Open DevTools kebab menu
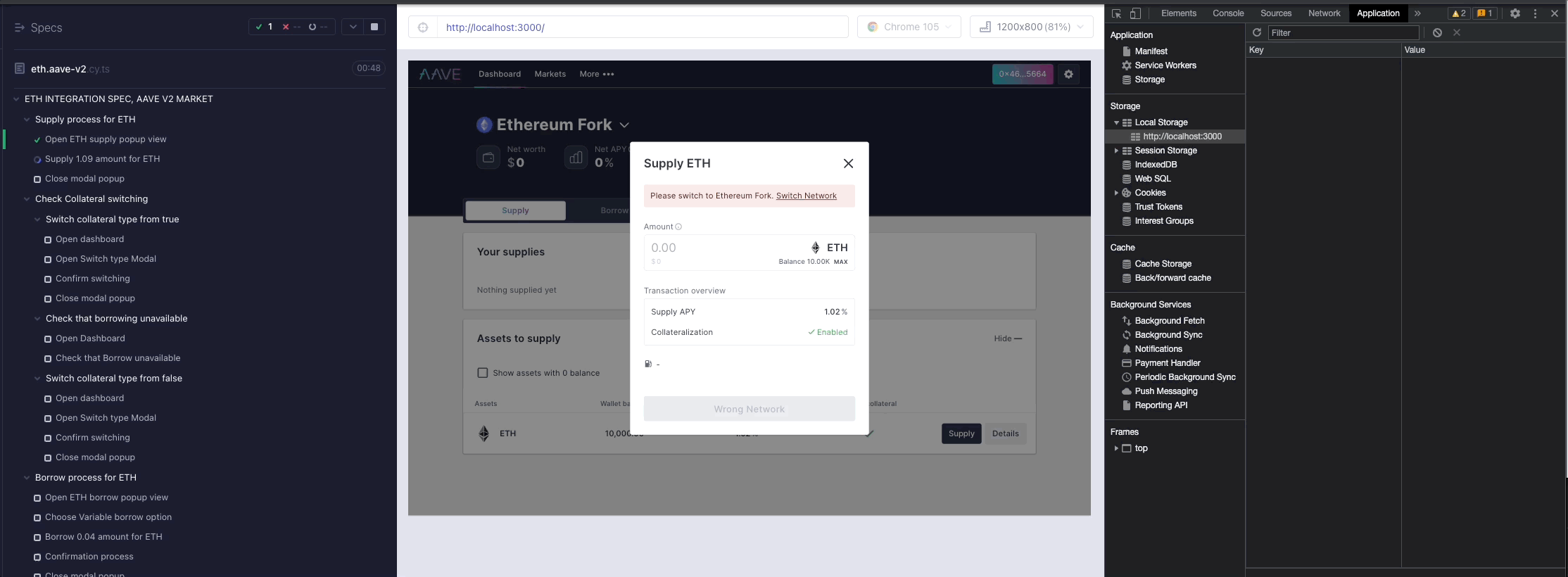 point(1535,13)
